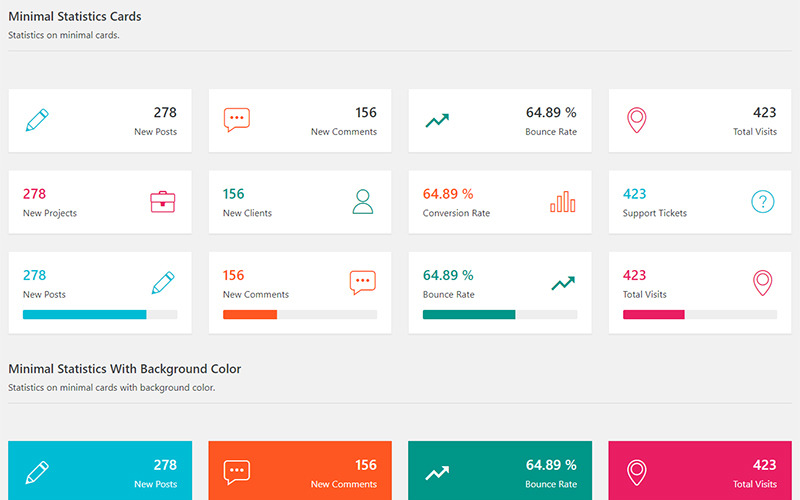The width and height of the screenshot is (800, 500).
Task: Select white trending icon on teal background card
Action: pyautogui.click(x=437, y=473)
